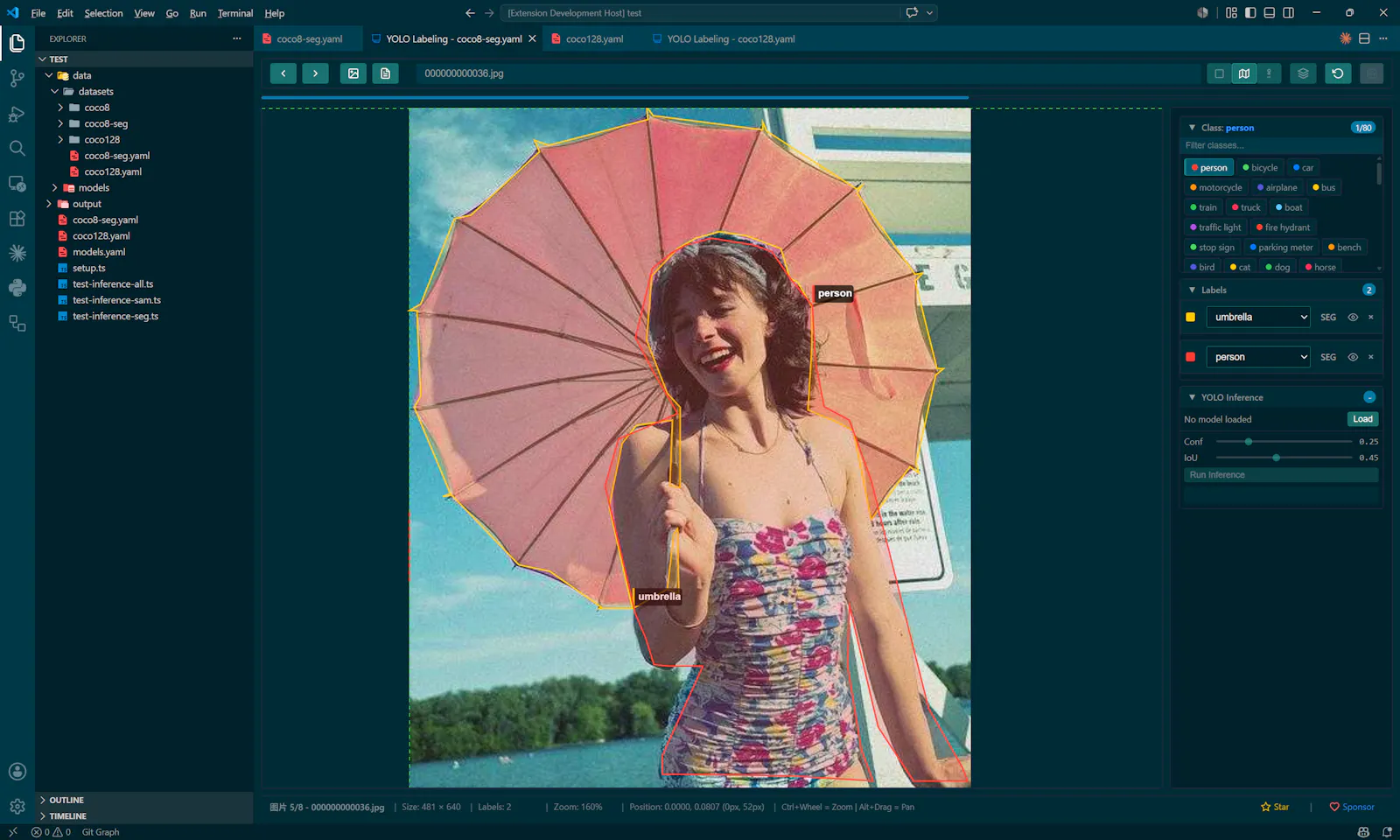Click the Load model button
This screenshot has height=840, width=1400.
click(x=1362, y=419)
